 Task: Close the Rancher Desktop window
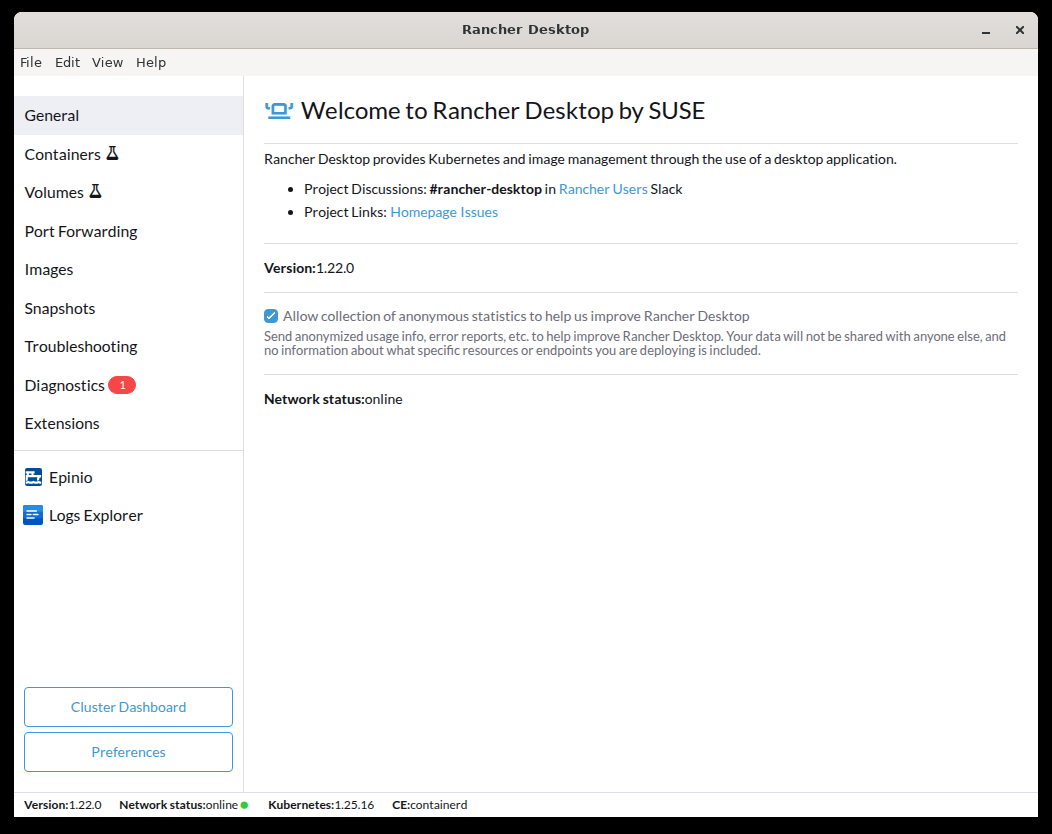tap(1019, 30)
